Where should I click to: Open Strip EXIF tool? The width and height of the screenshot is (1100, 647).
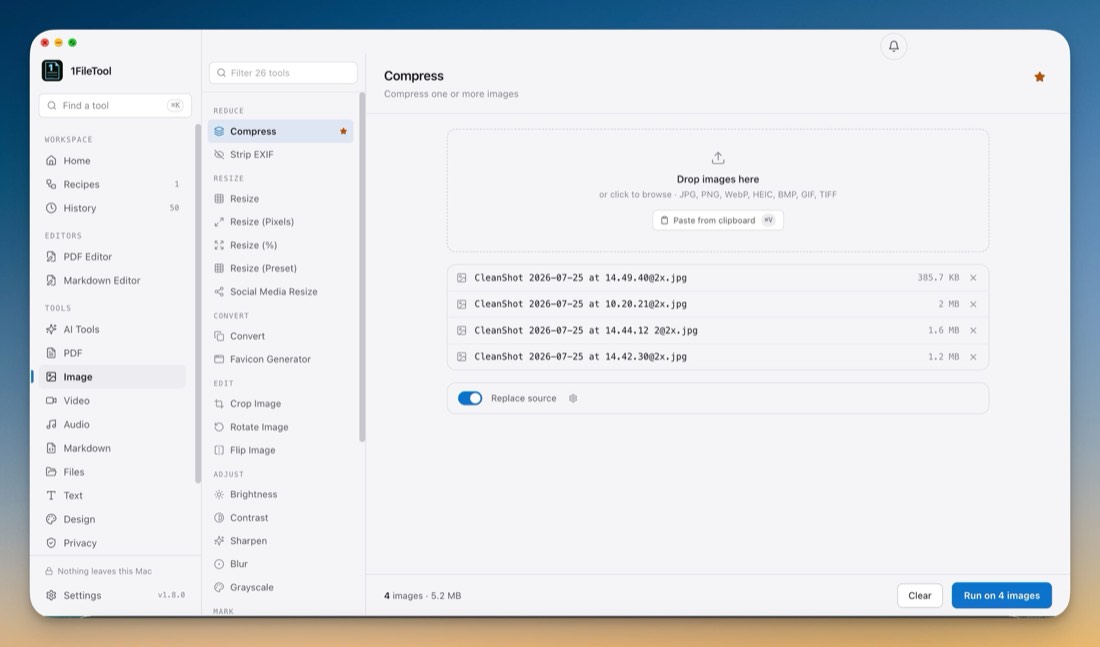pyautogui.click(x=281, y=154)
